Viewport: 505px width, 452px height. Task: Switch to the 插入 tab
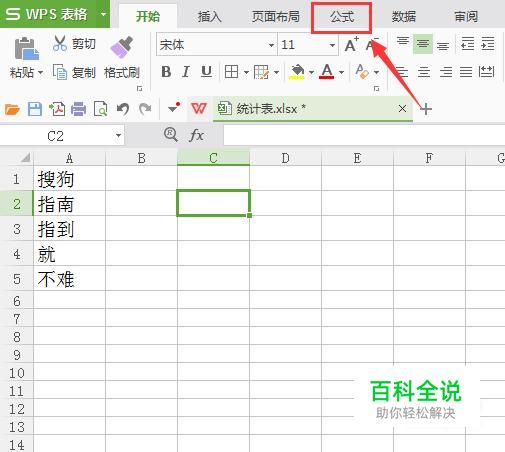click(x=209, y=16)
